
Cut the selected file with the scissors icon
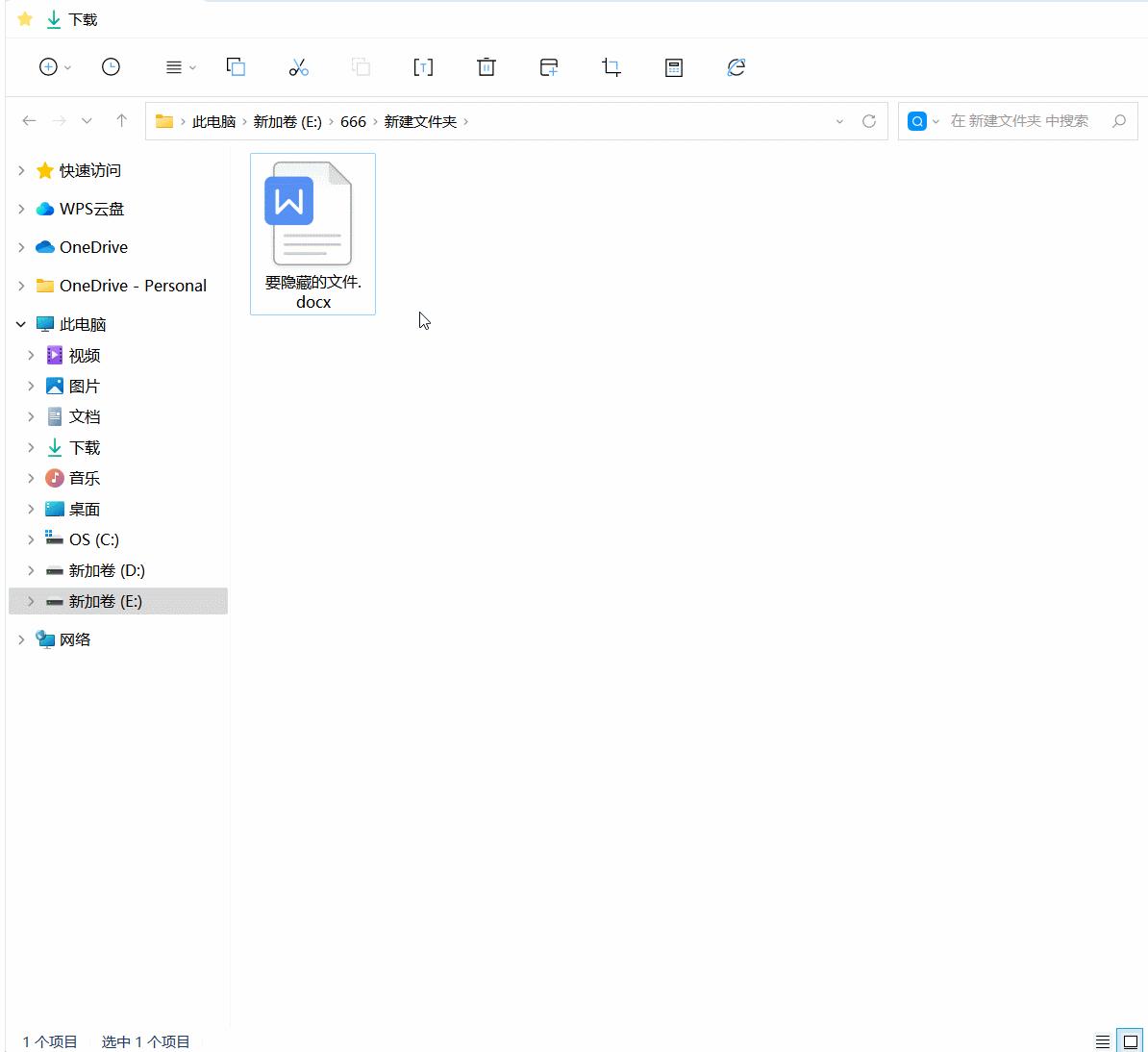(x=298, y=67)
